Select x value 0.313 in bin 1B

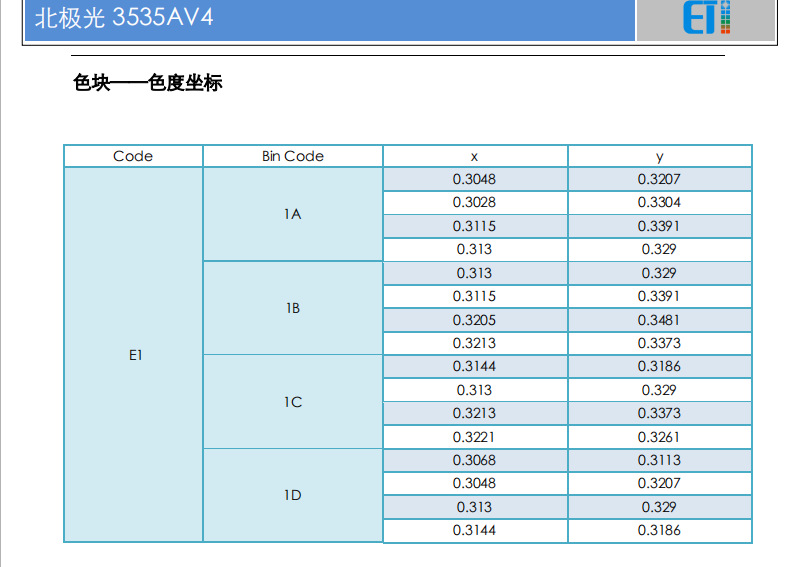(x=474, y=273)
